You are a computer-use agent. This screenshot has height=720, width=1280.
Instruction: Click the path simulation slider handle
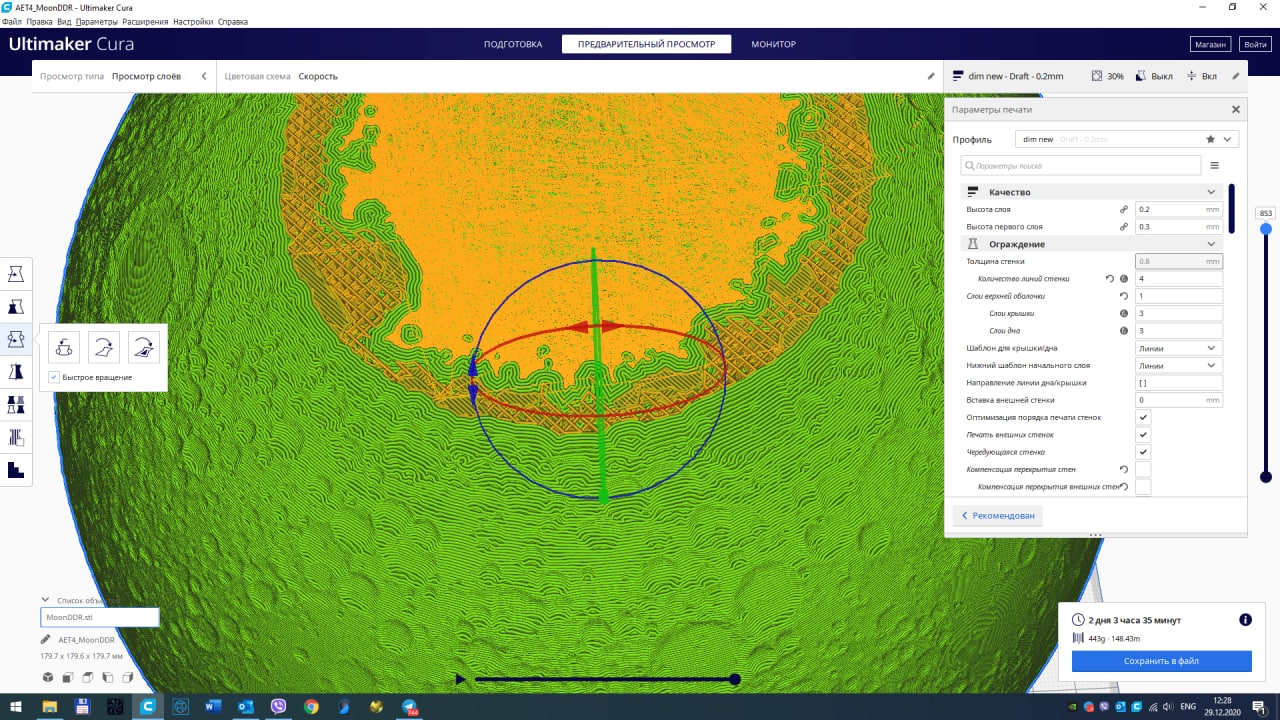click(x=735, y=679)
